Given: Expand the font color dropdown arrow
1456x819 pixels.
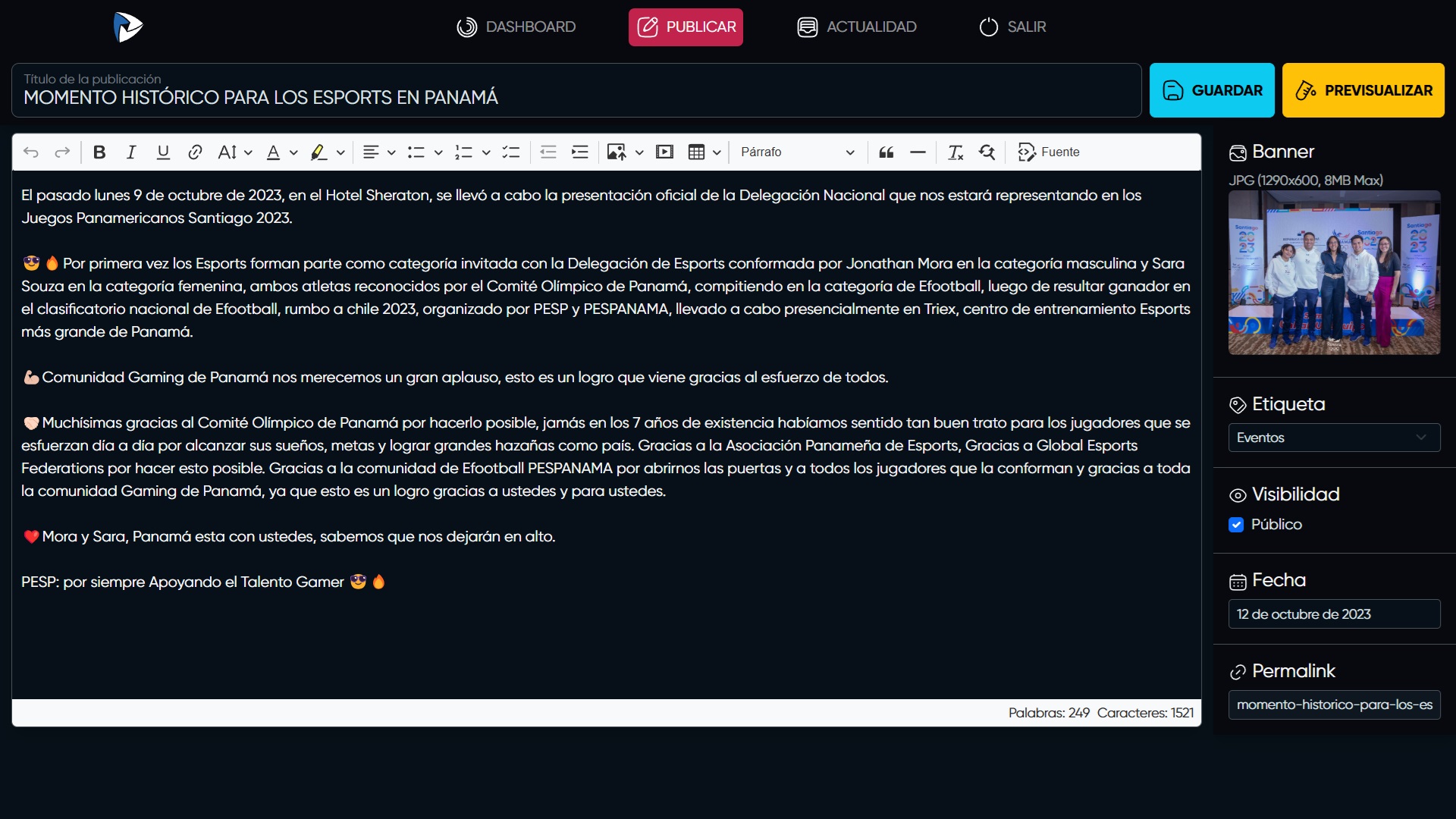Looking at the screenshot, I should pos(293,152).
